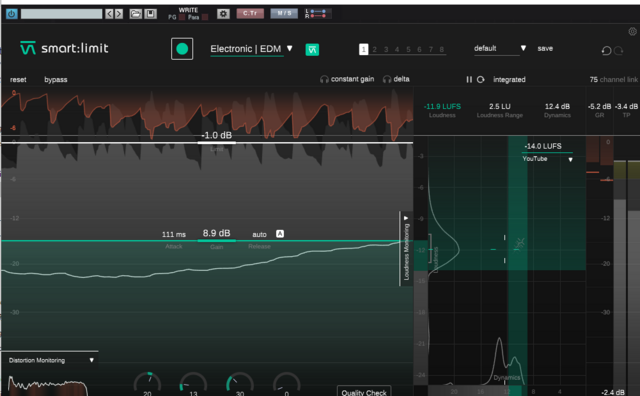Image resolution: width=640 pixels, height=396 pixels.
Task: Click the save floppy disk icon
Action: click(x=150, y=14)
